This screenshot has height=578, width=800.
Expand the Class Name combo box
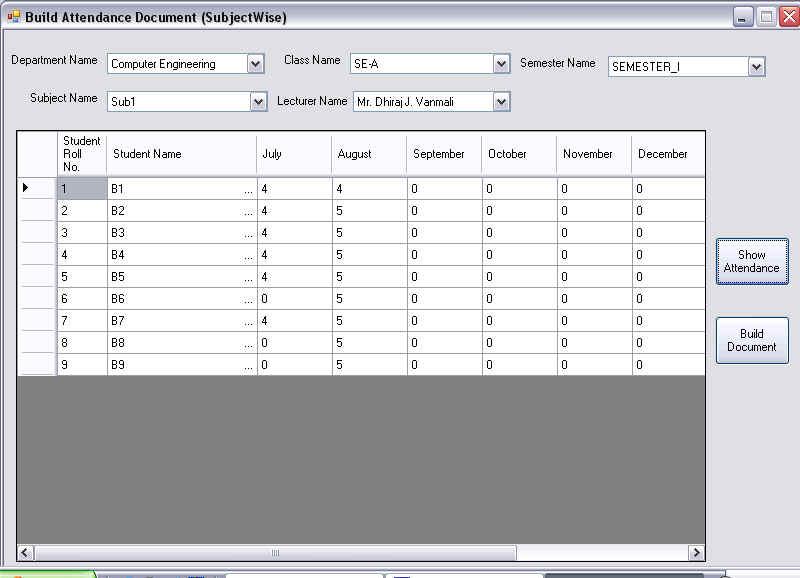click(502, 64)
